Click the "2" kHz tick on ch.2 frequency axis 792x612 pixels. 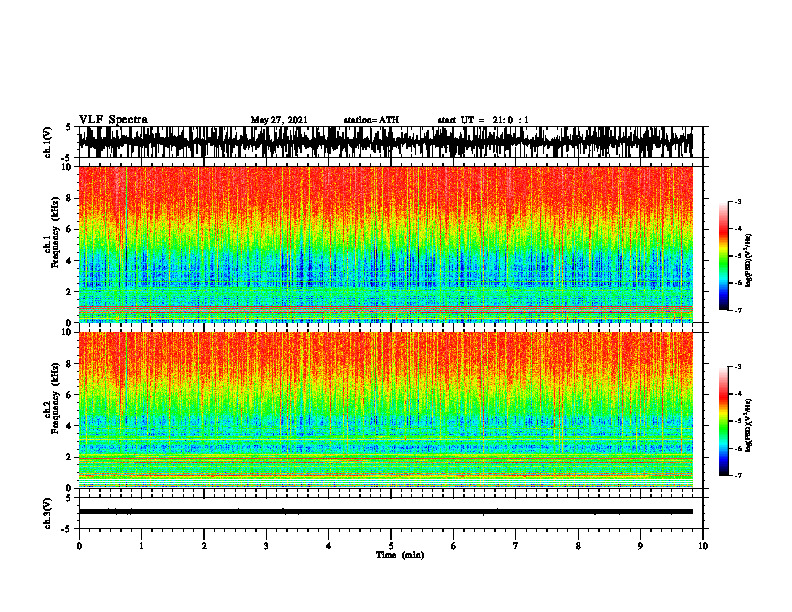tap(70, 457)
